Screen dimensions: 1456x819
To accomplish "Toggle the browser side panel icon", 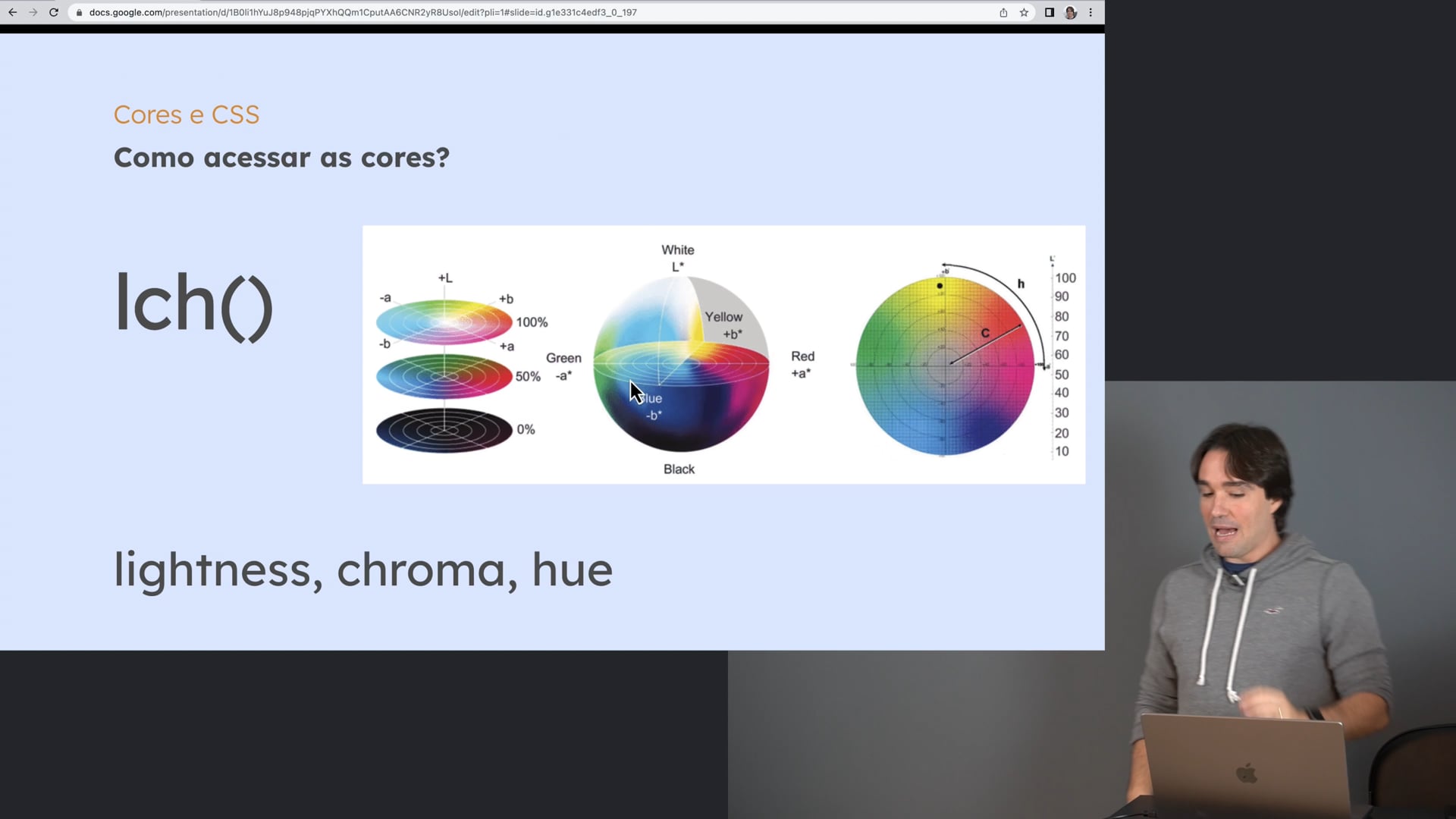I will (1050, 12).
